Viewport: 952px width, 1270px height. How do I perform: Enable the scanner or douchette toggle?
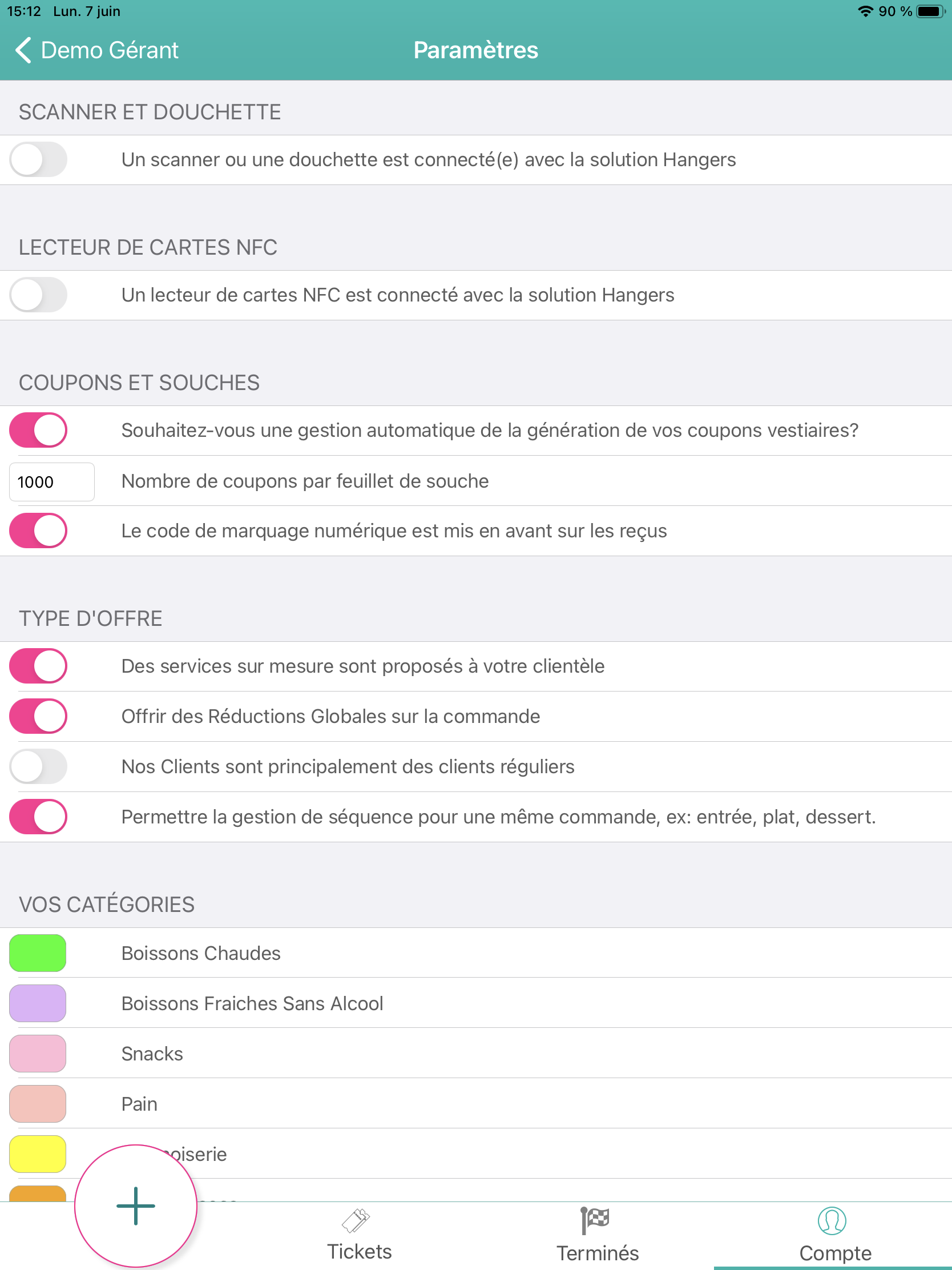[x=38, y=160]
